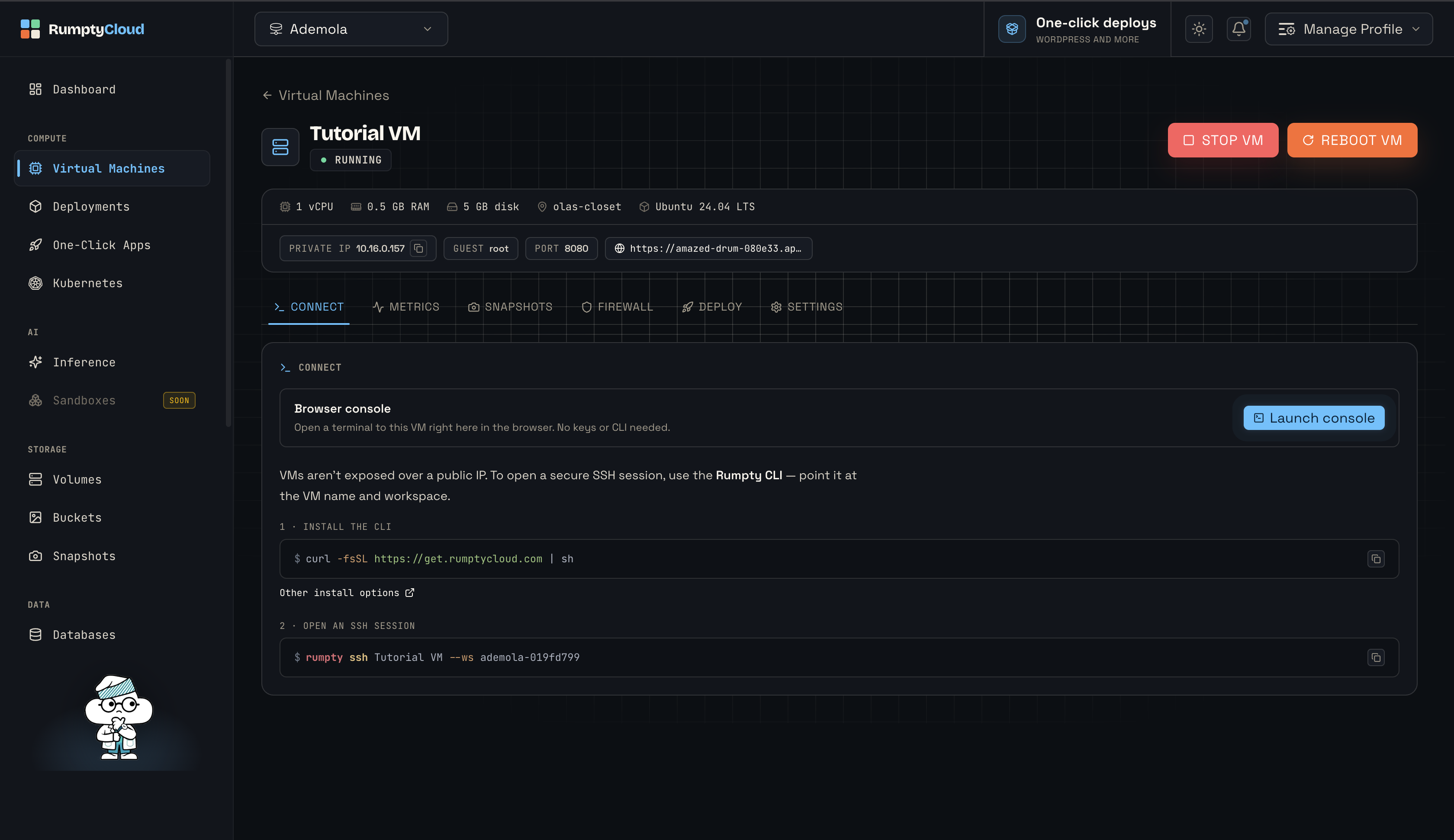The width and height of the screenshot is (1454, 840).
Task: Click the Ubuntu 24.04 LTS label
Action: tap(697, 206)
